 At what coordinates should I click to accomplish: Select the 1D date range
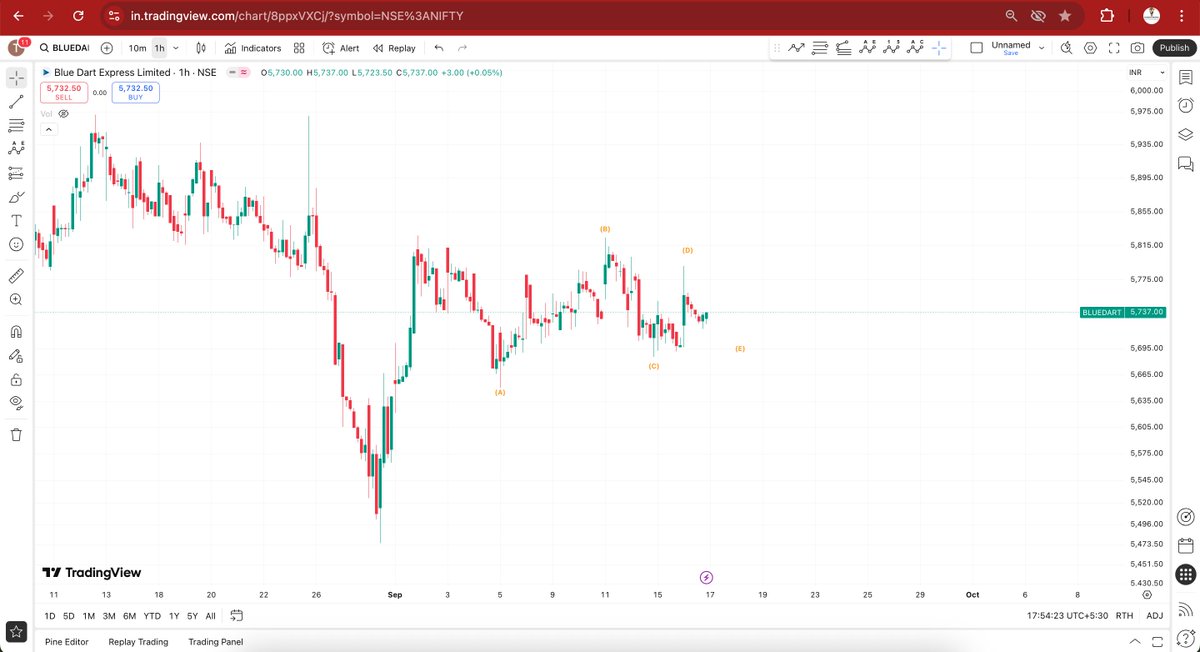pos(50,616)
